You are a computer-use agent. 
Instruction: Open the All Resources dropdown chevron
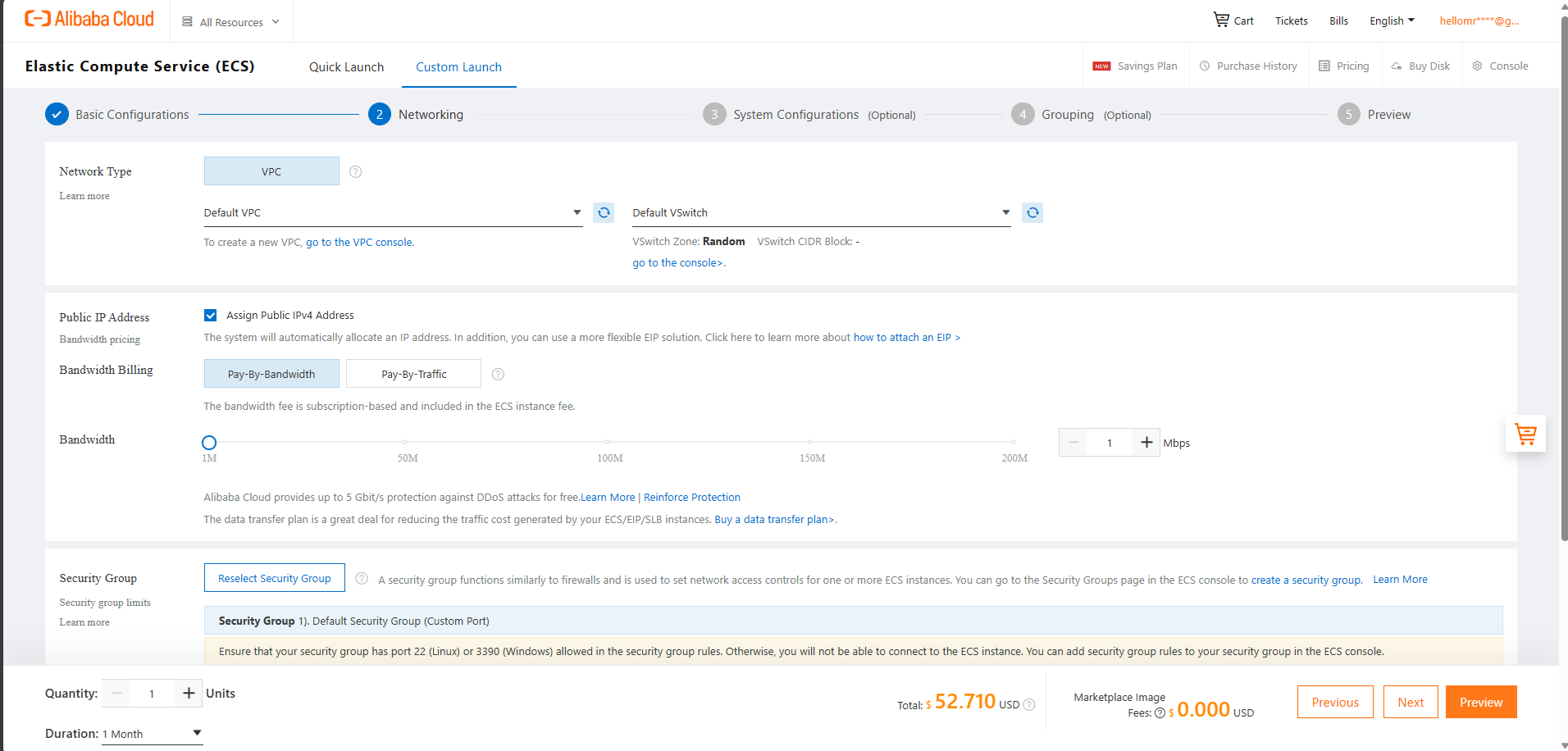coord(276,22)
